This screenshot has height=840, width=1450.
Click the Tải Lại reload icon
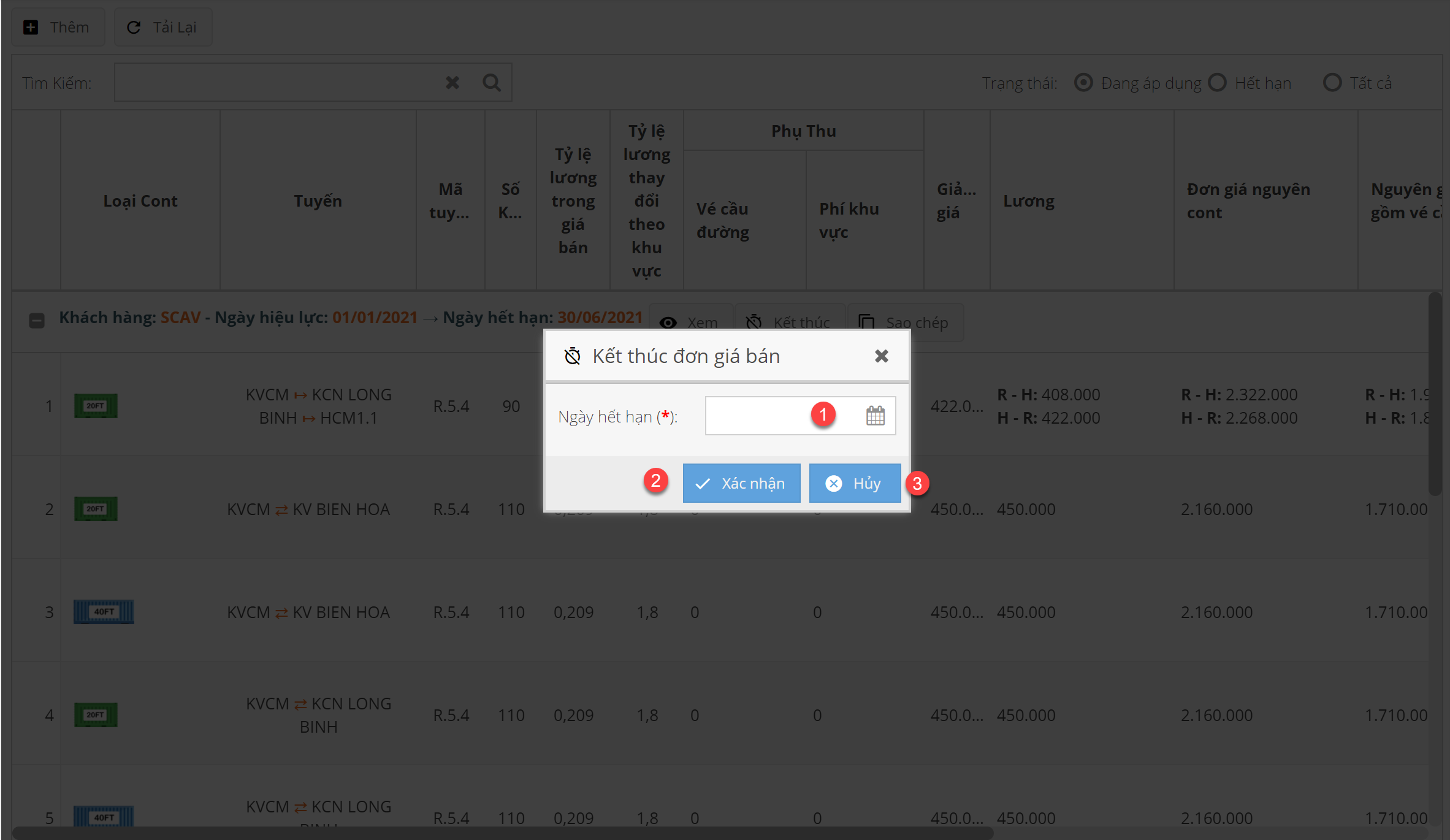coord(134,28)
